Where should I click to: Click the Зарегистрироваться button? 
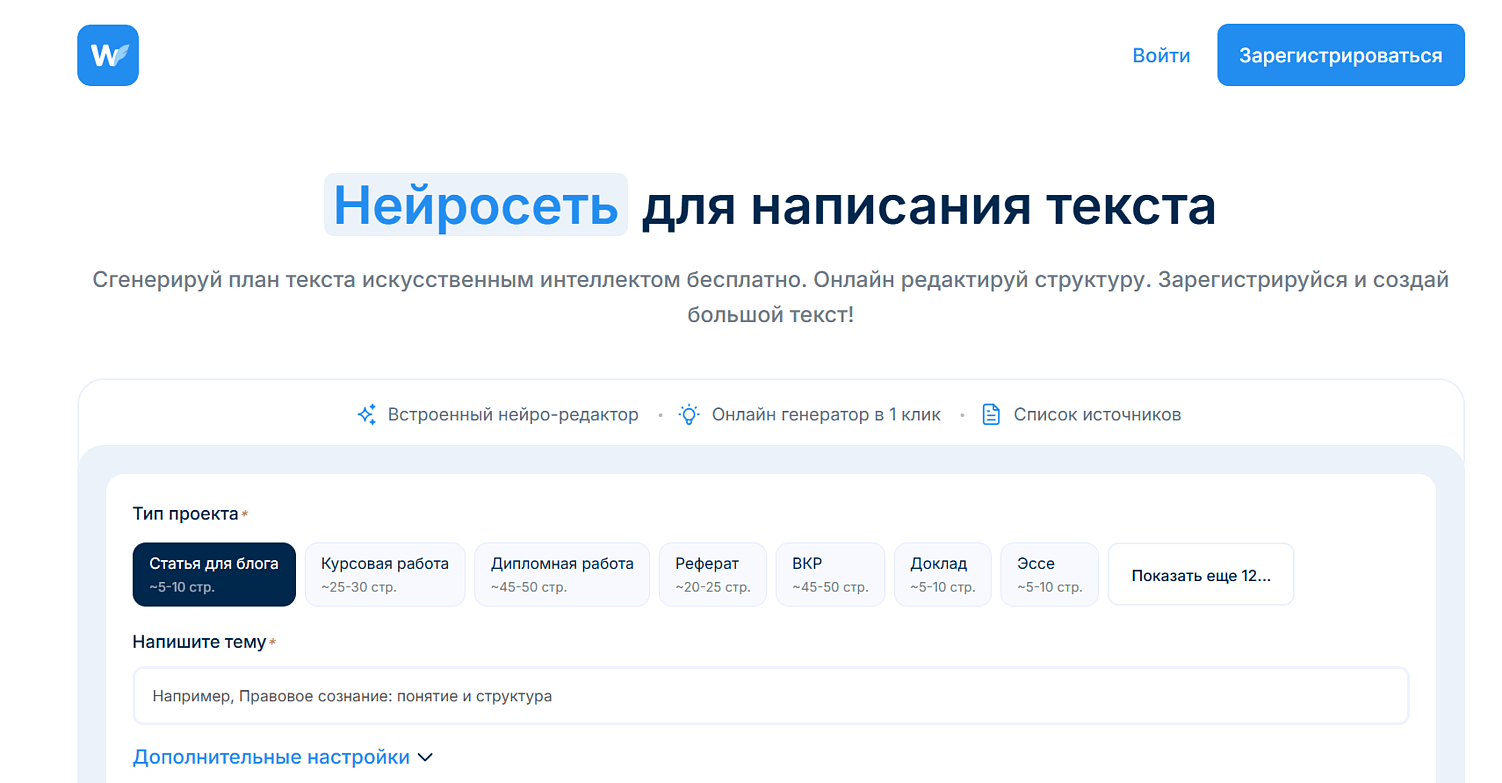pos(1341,55)
